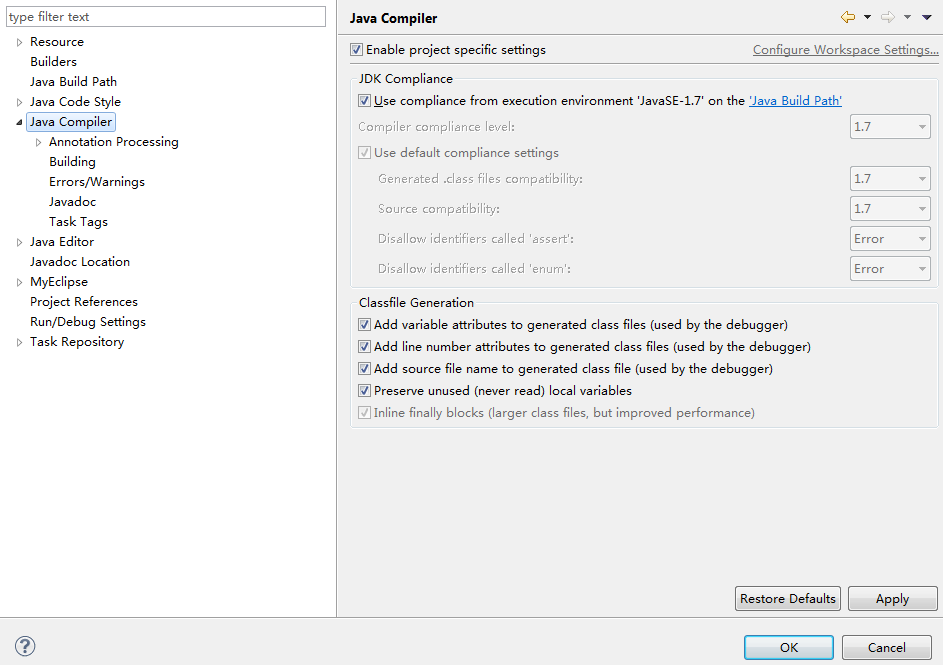This screenshot has width=943, height=665.
Task: Select Java Build Path in sidebar
Action: 73,82
